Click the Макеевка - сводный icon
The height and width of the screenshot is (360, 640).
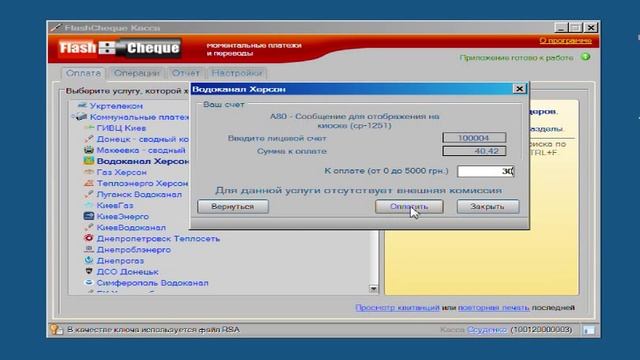pyautogui.click(x=89, y=150)
